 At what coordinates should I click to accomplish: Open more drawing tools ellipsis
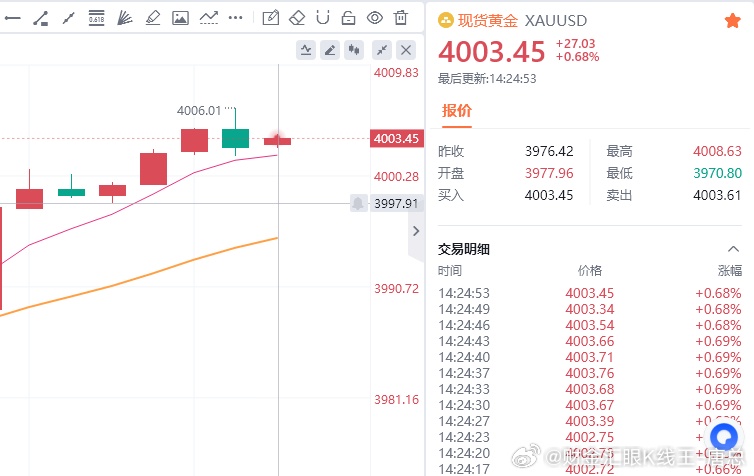tap(236, 18)
